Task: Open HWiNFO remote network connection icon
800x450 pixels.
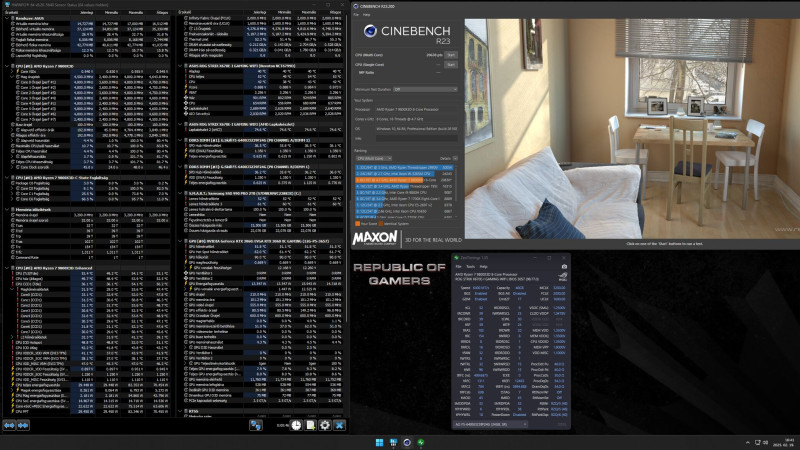Action: point(256,425)
